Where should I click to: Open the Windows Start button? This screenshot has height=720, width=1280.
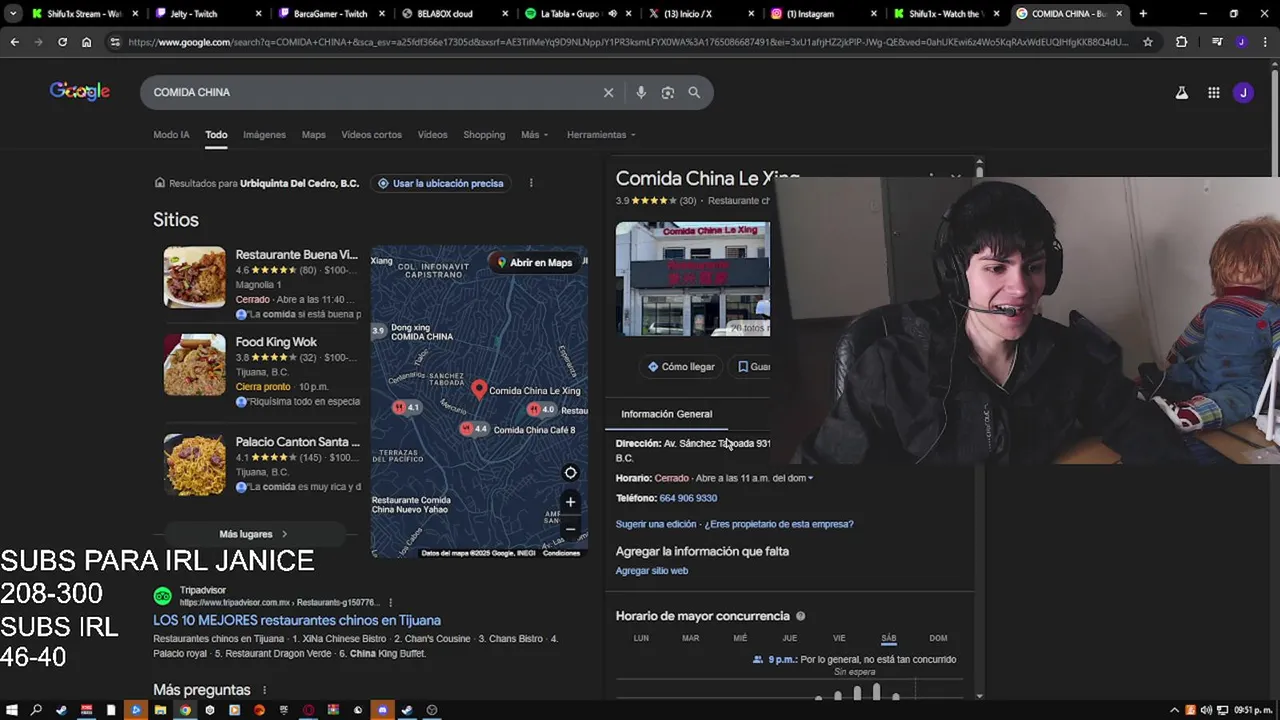pyautogui.click(x=12, y=710)
